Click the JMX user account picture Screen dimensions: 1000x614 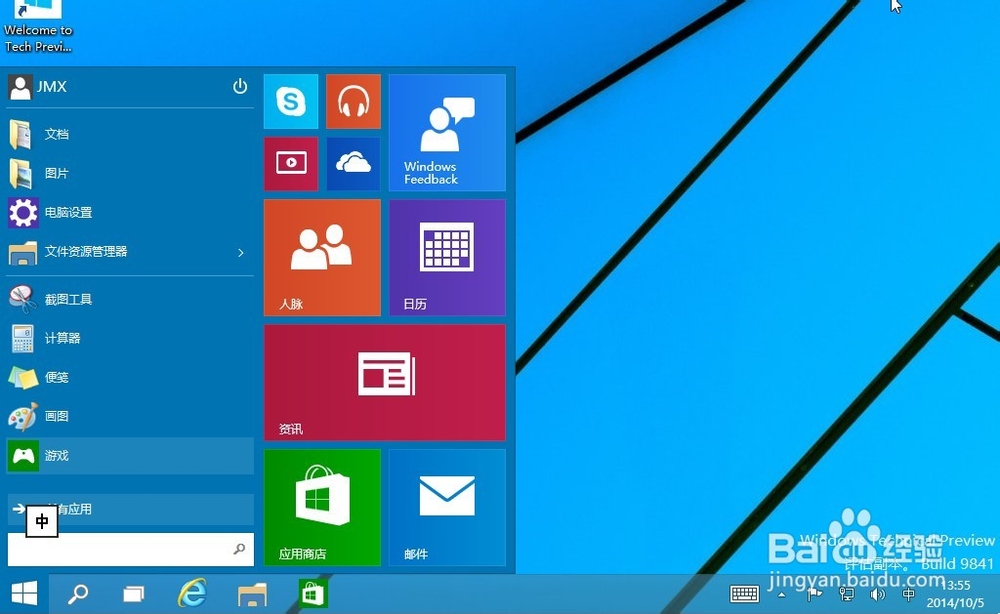pos(20,87)
